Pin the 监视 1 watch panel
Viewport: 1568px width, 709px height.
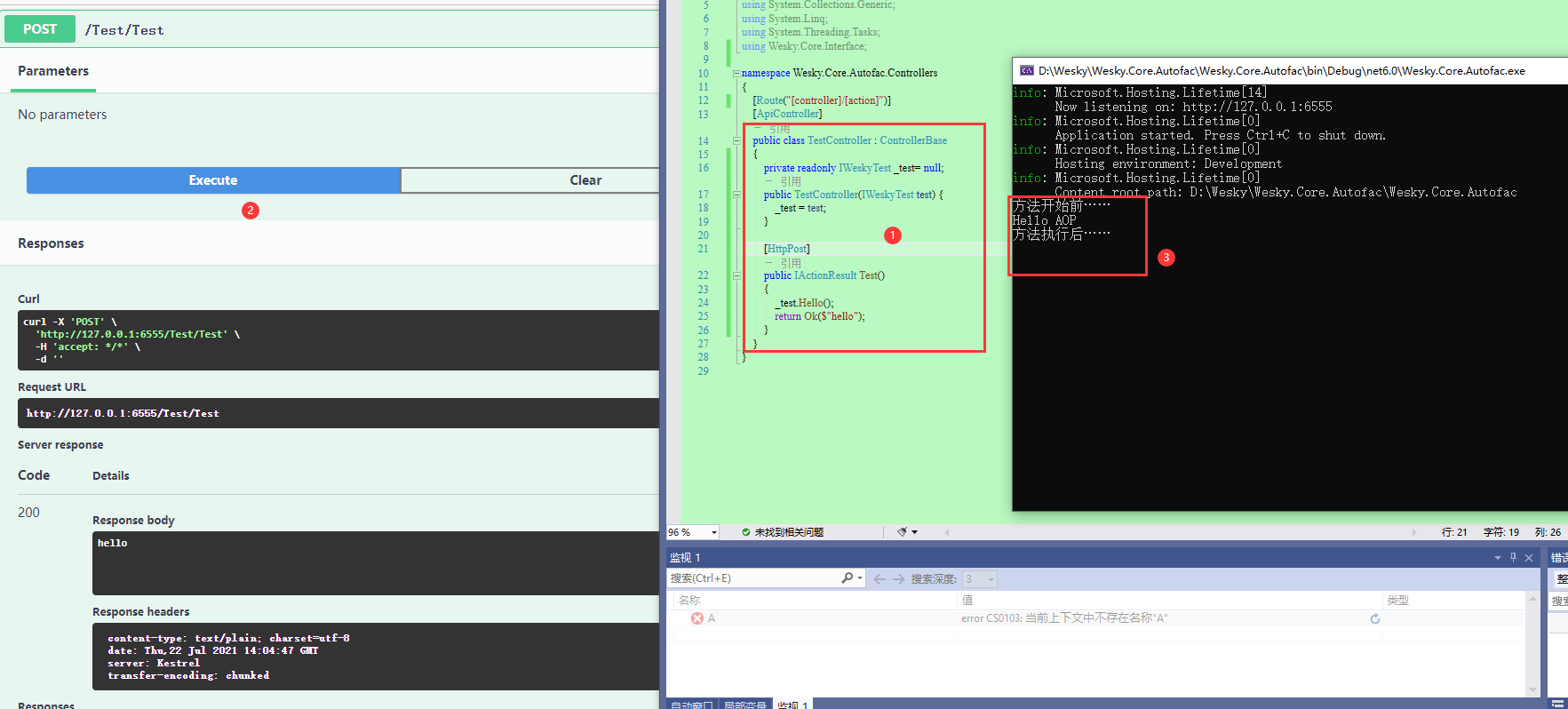pos(1514,557)
